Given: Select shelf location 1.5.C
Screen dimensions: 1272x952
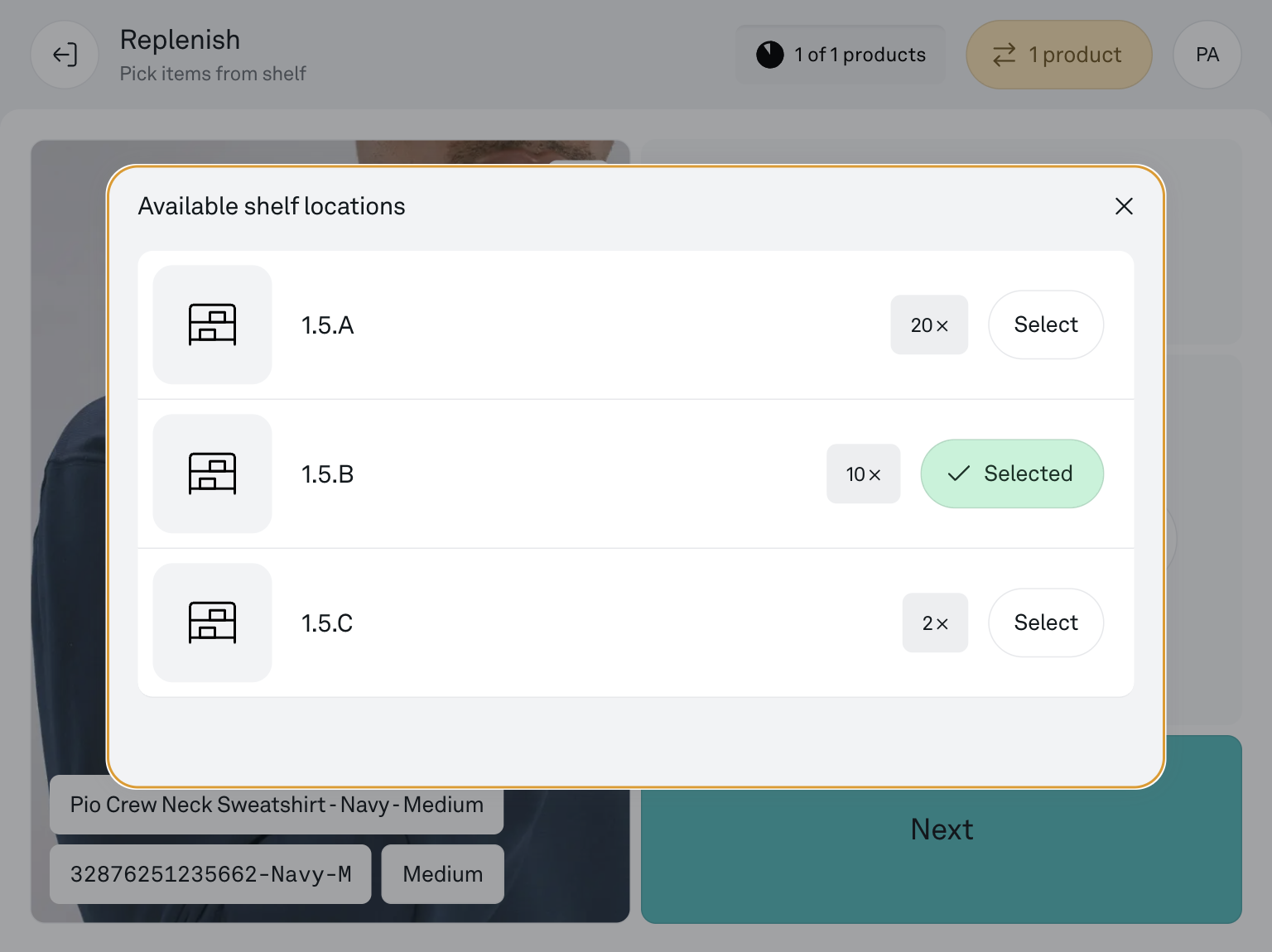Looking at the screenshot, I should pos(1045,623).
